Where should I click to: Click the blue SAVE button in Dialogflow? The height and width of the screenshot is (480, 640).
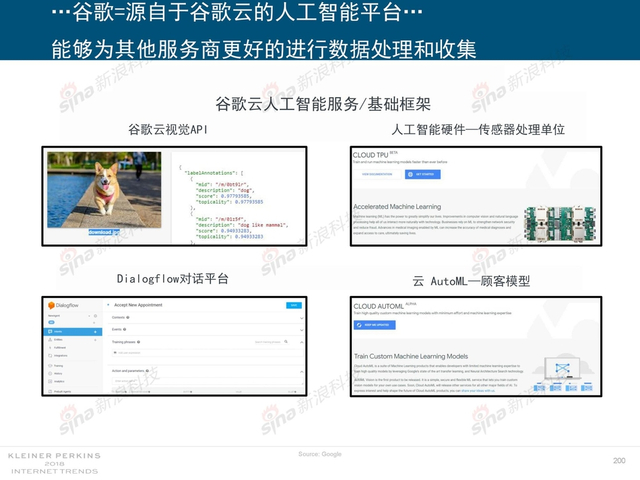coord(294,305)
